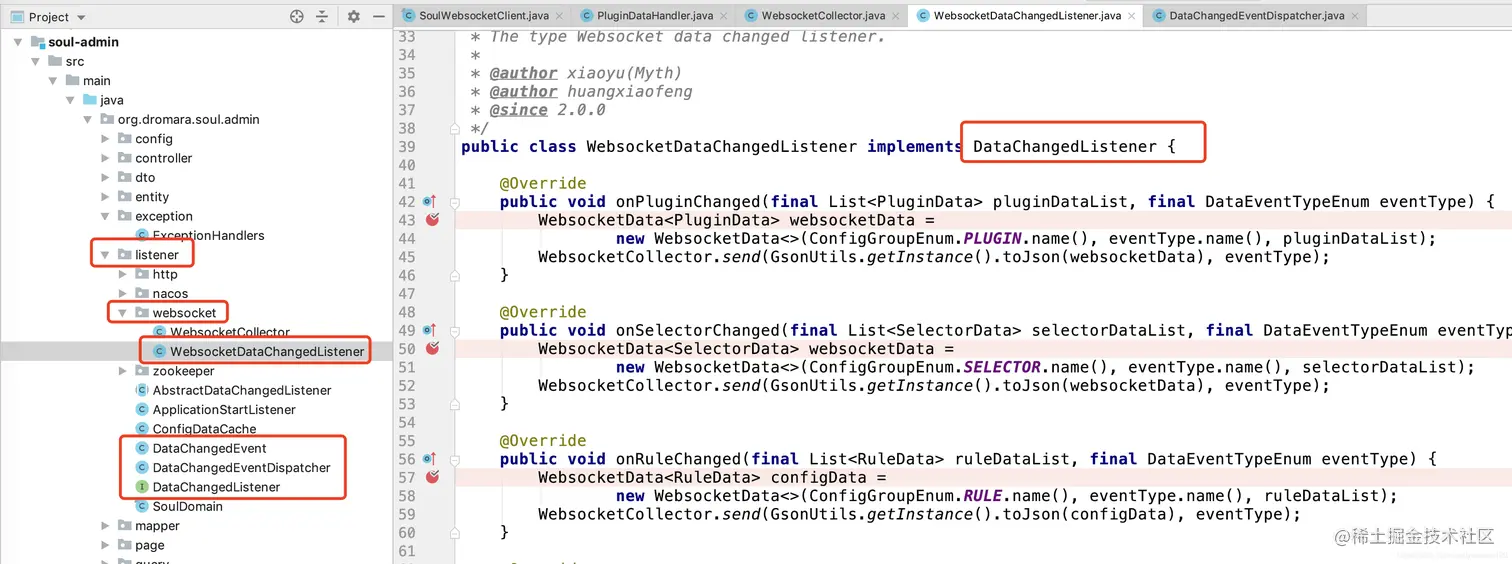Toggle the breakpoint on line 50
The height and width of the screenshot is (564, 1512).
[x=432, y=348]
